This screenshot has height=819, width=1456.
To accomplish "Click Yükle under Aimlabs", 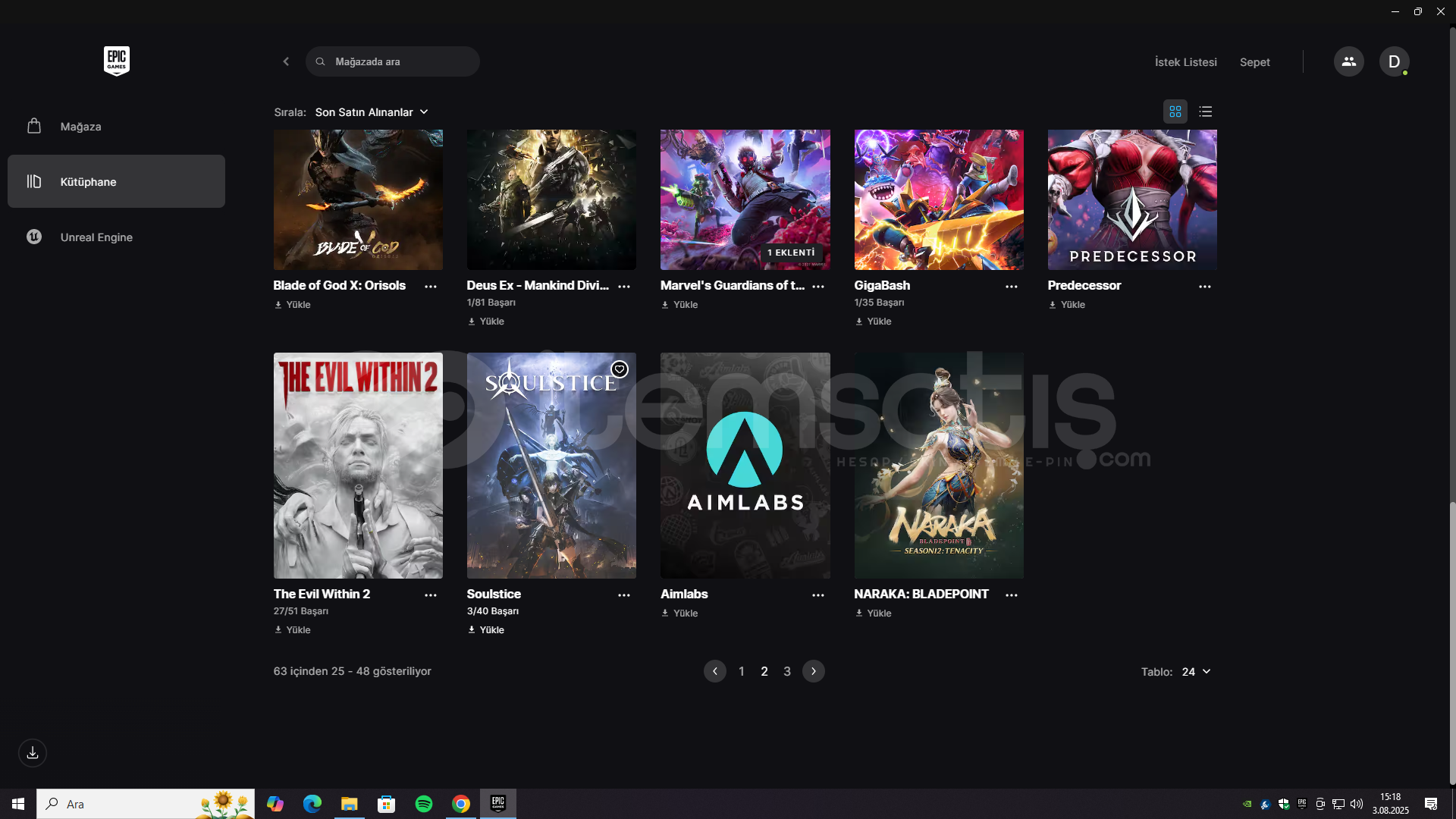I will pos(679,613).
